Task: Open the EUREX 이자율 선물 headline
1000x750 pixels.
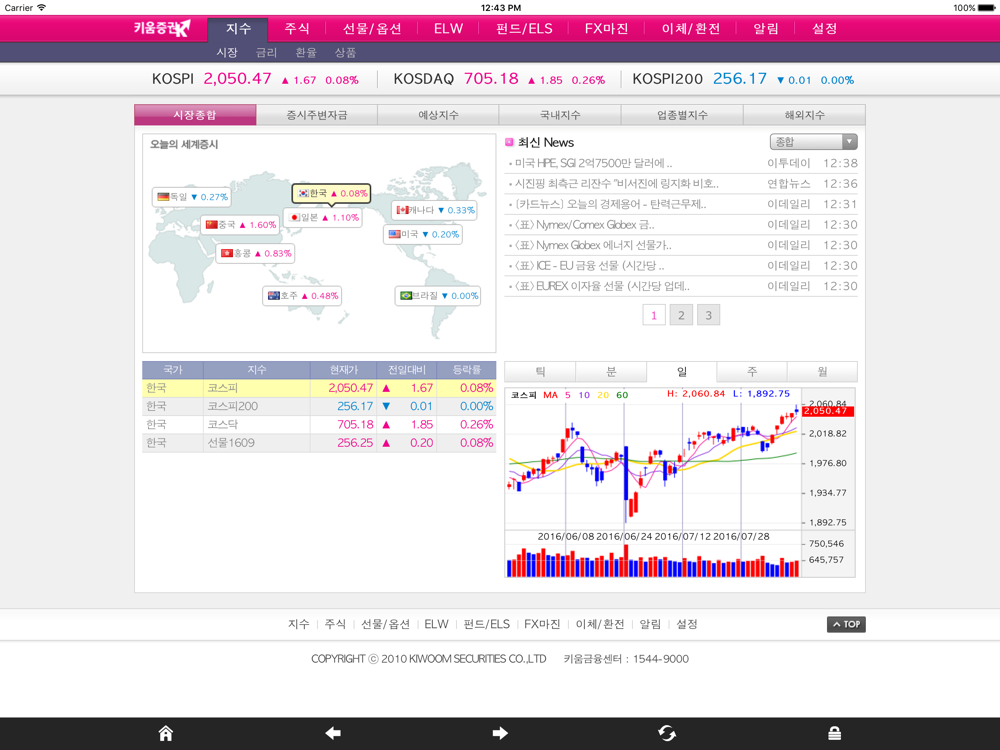Action: pyautogui.click(x=602, y=286)
